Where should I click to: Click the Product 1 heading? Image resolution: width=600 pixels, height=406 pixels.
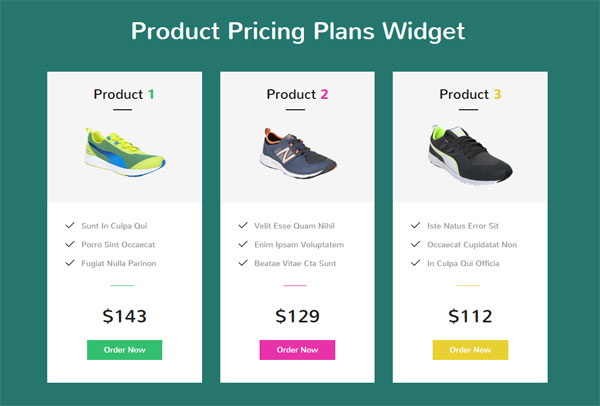pos(124,94)
